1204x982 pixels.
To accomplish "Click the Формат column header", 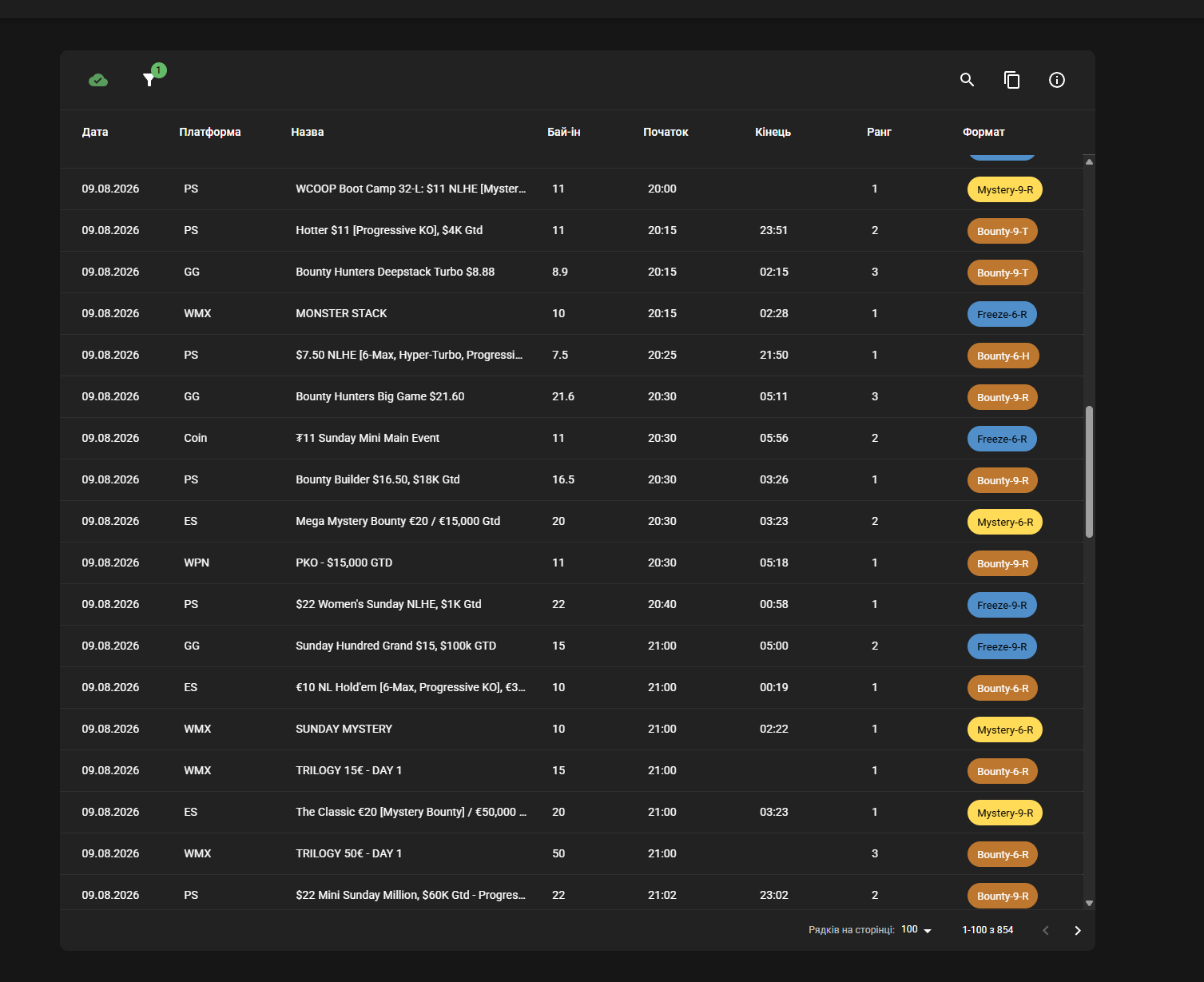I will (x=983, y=132).
